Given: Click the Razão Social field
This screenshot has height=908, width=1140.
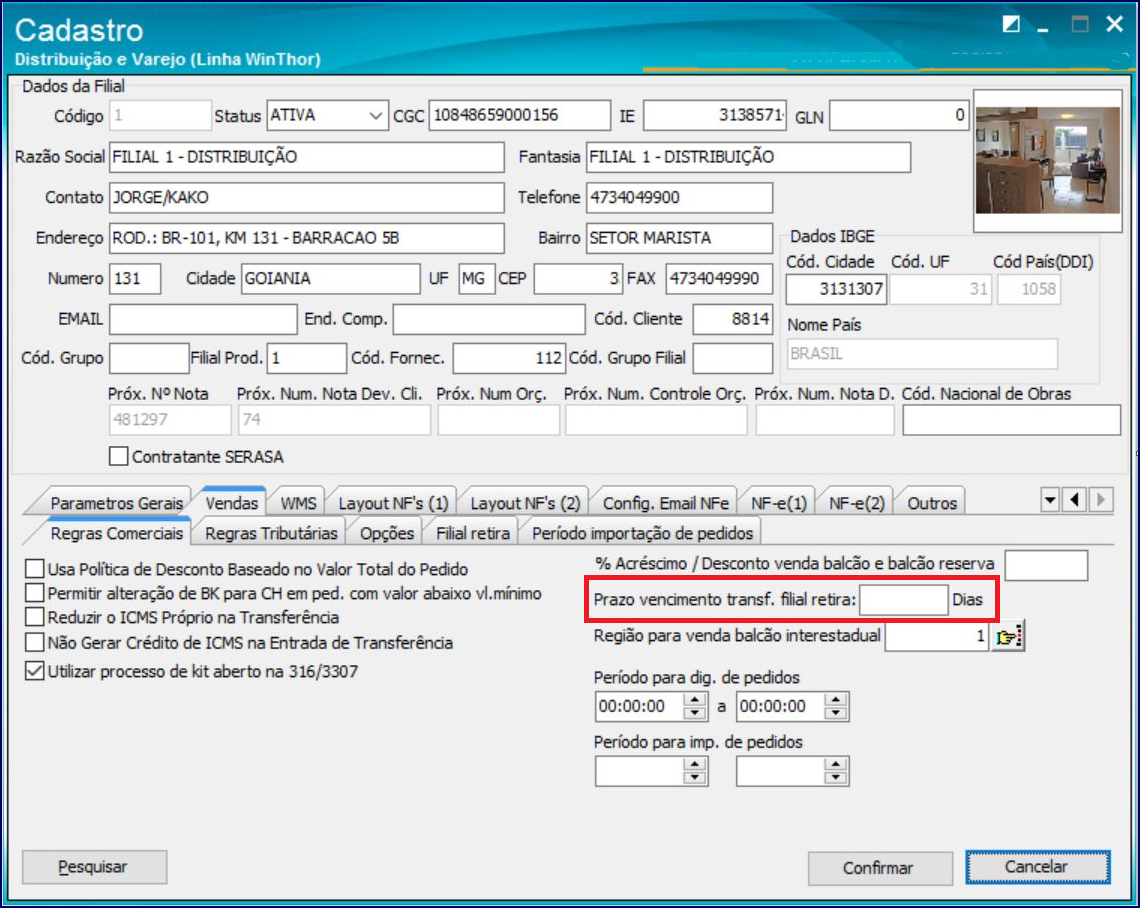Looking at the screenshot, I should point(306,156).
